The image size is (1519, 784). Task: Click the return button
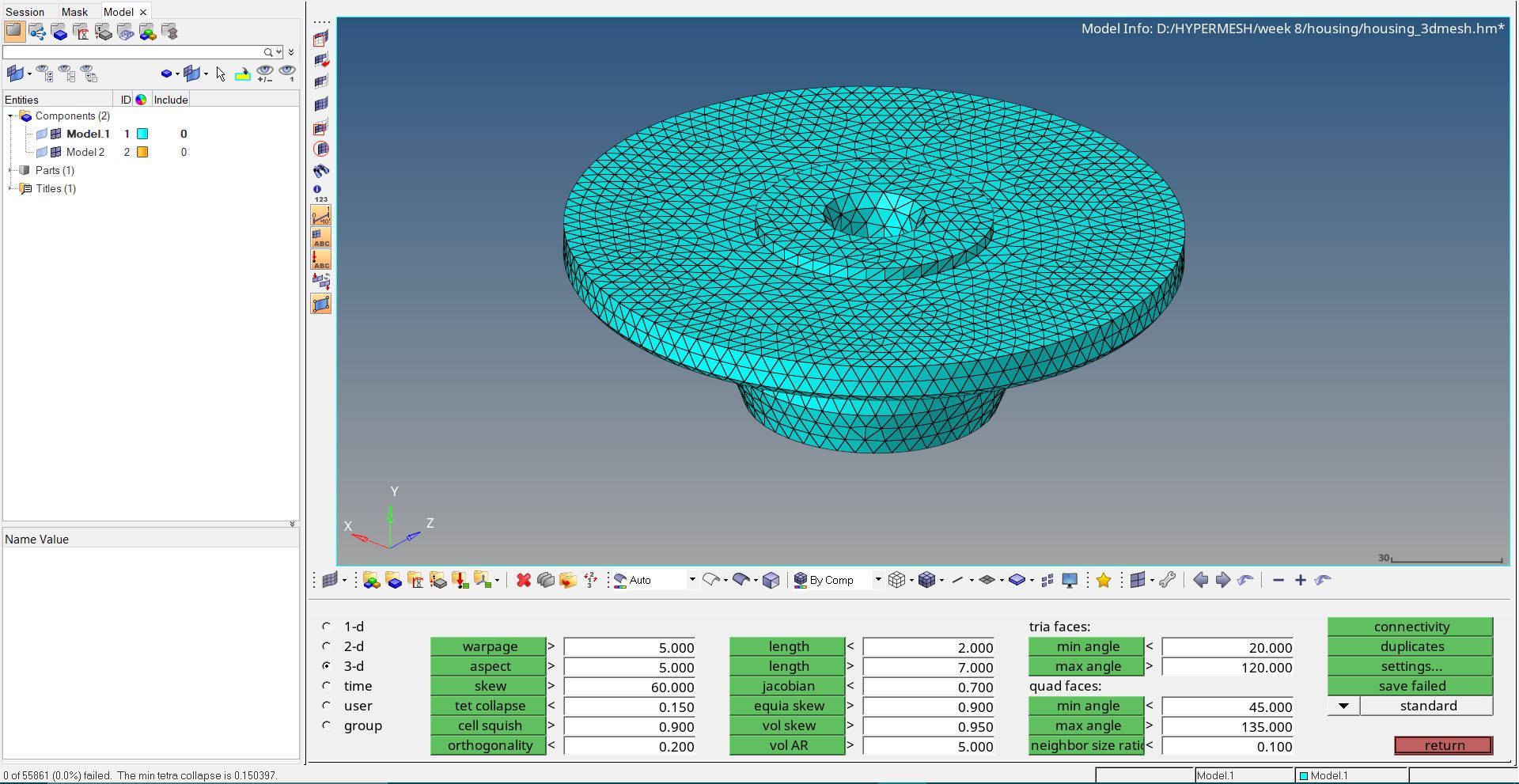tap(1443, 745)
